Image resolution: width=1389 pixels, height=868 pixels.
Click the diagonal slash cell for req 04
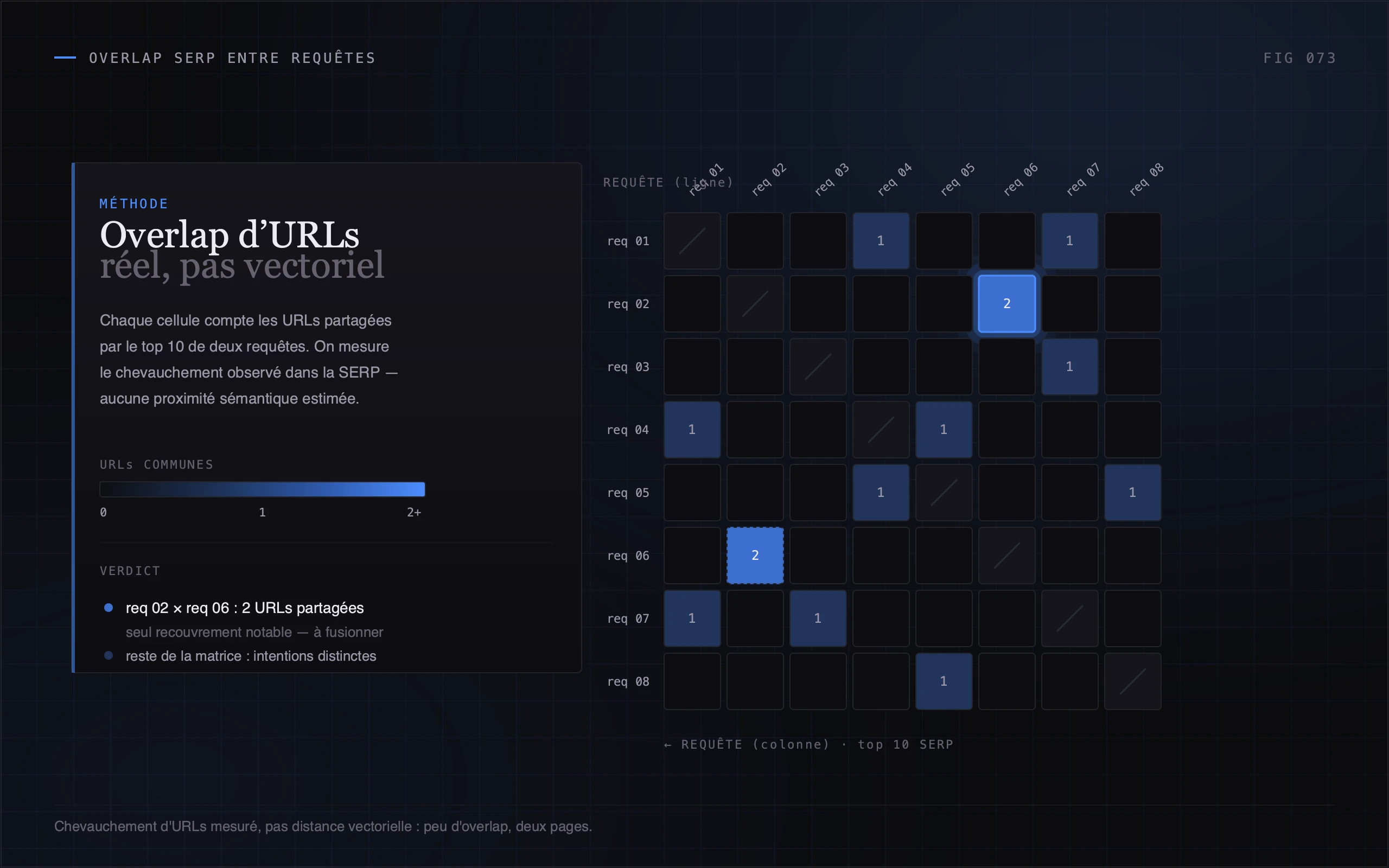pos(881,430)
